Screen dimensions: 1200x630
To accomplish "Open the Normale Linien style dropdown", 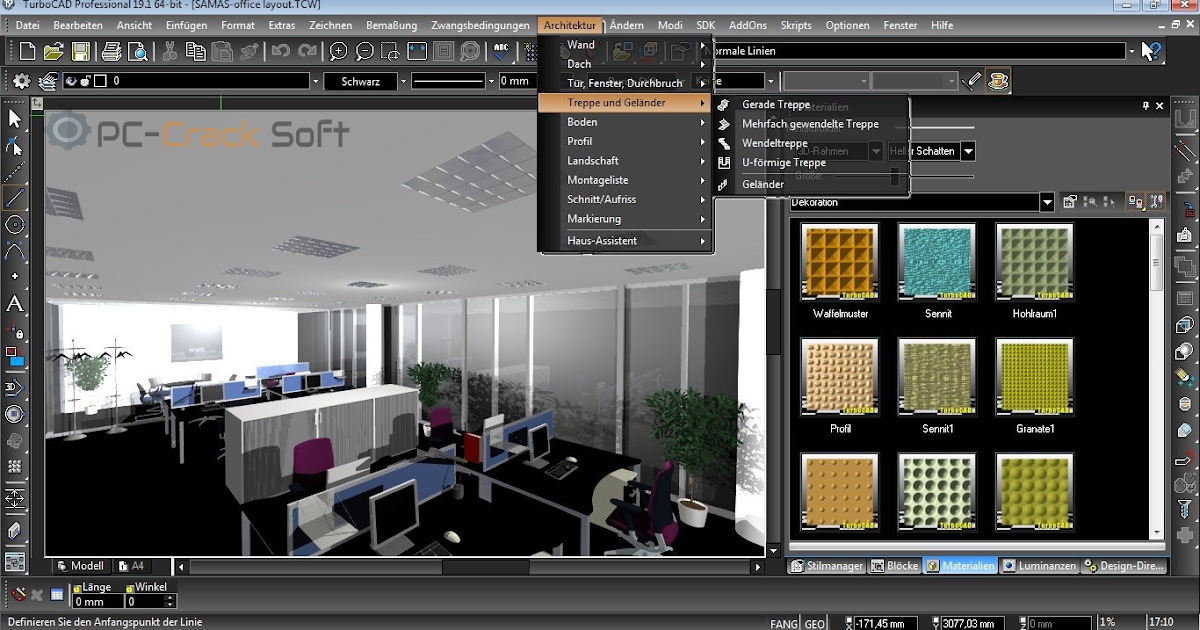I will pos(1131,51).
